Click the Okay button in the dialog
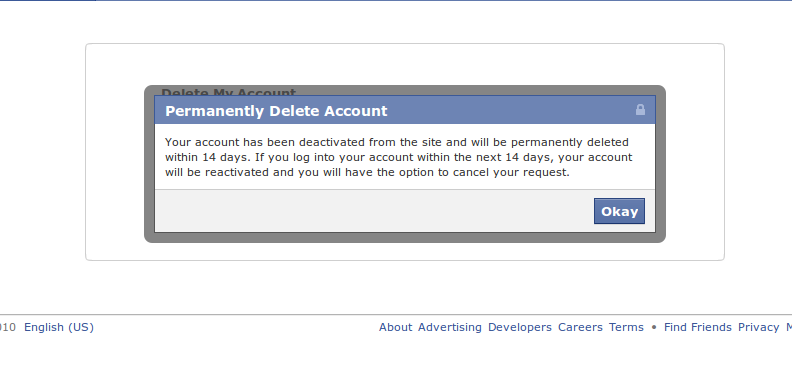The width and height of the screenshot is (792, 371). (619, 211)
